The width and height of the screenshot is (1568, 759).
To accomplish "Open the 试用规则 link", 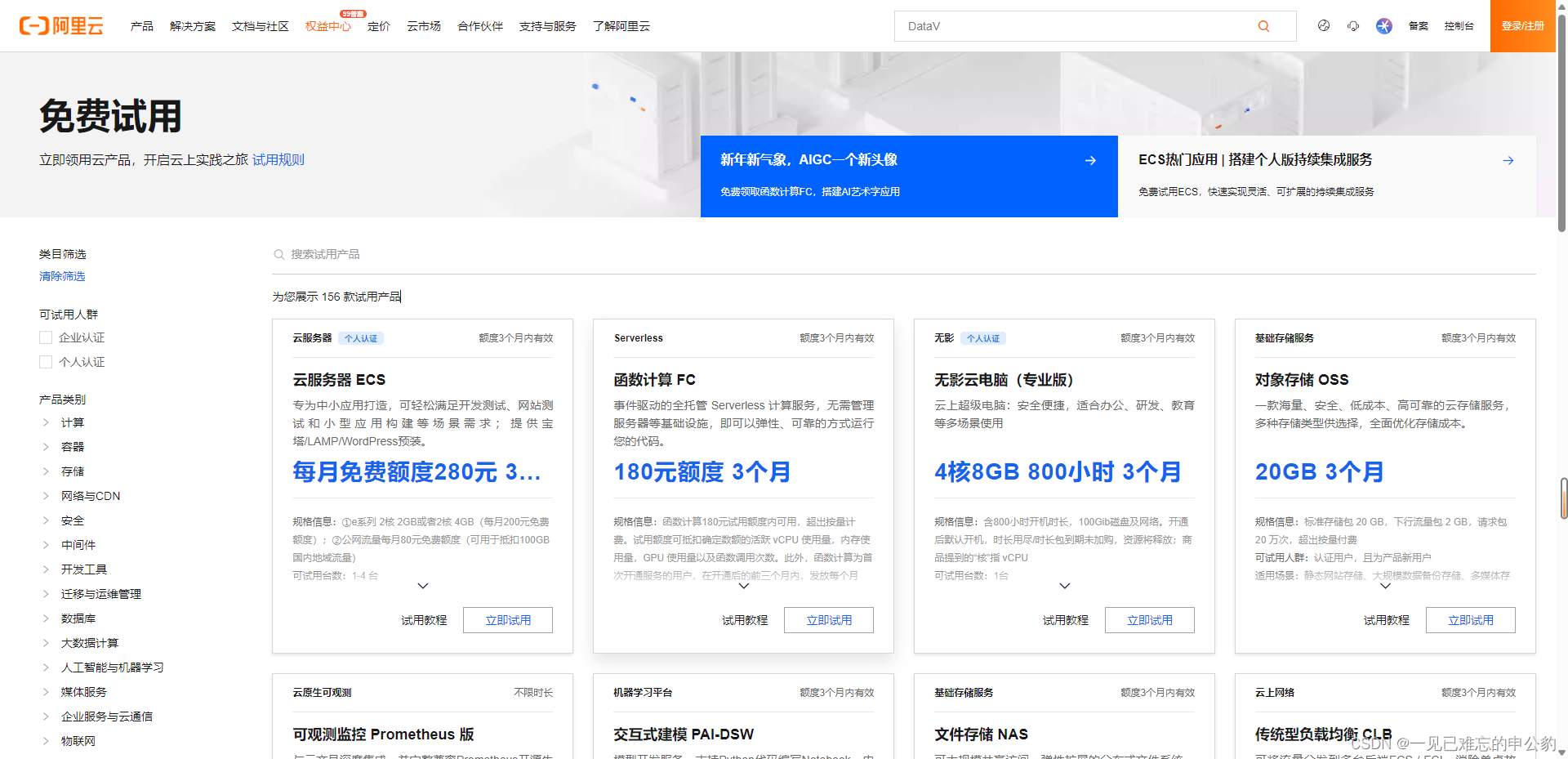I will pos(278,160).
